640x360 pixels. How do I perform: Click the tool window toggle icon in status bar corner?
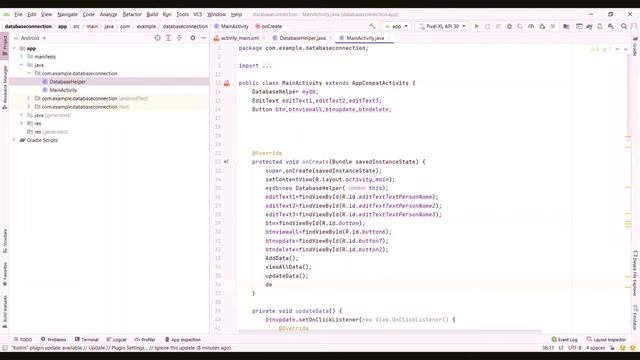coord(5,348)
